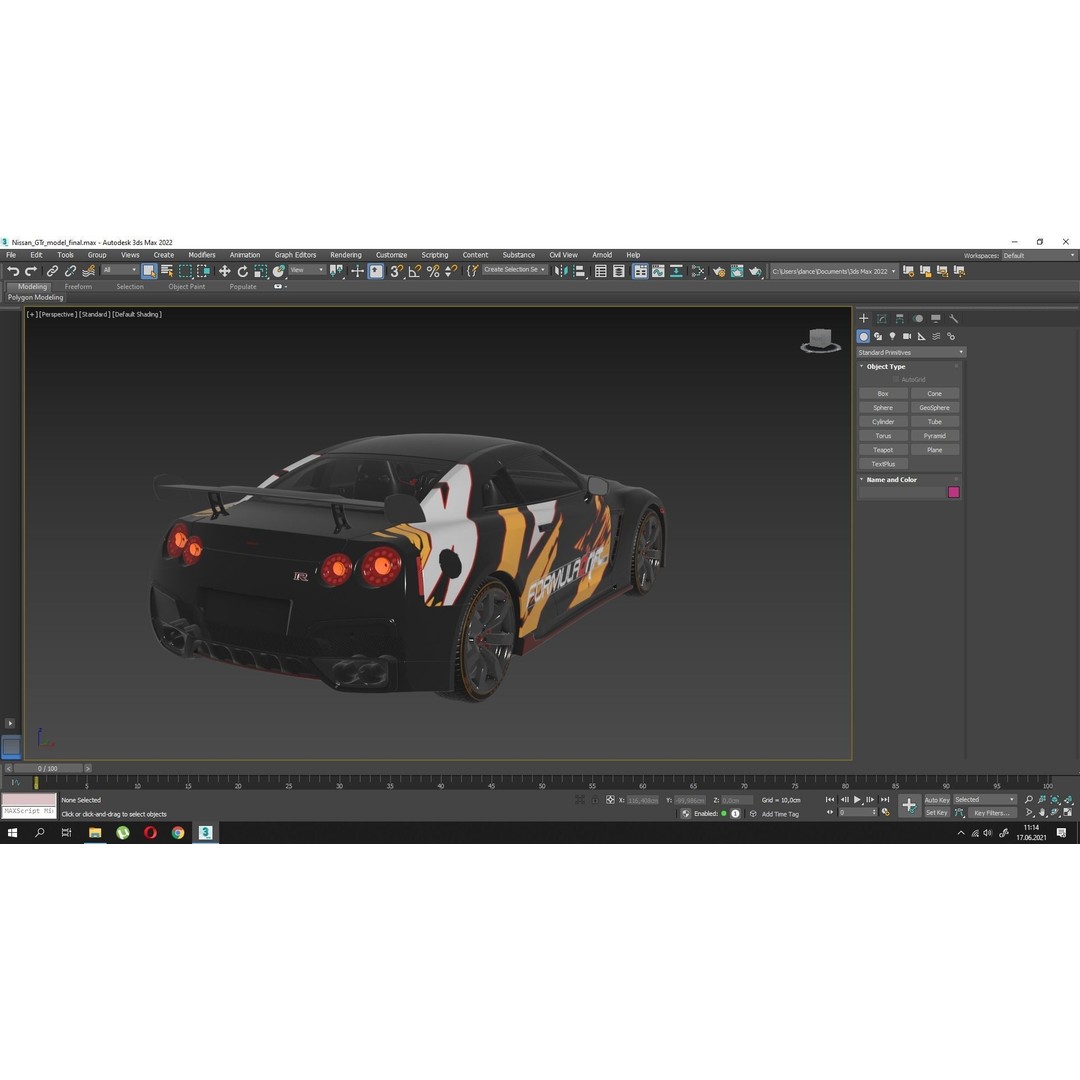Toggle Window/Crossing selection mode

point(203,271)
